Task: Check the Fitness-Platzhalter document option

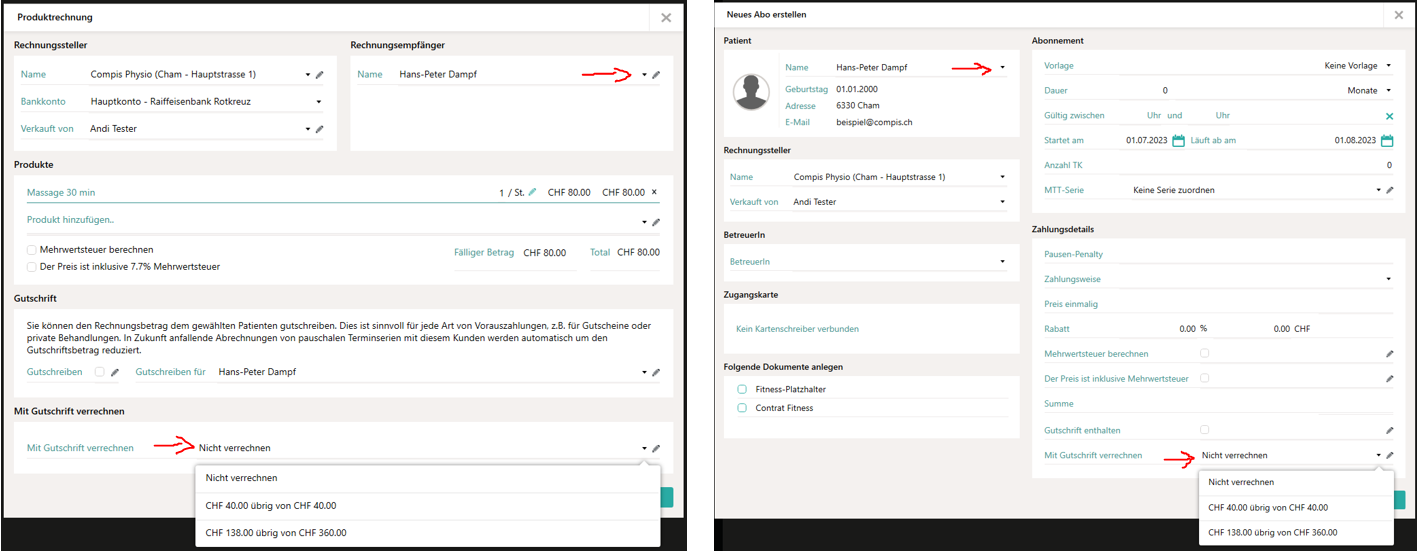Action: 742,389
